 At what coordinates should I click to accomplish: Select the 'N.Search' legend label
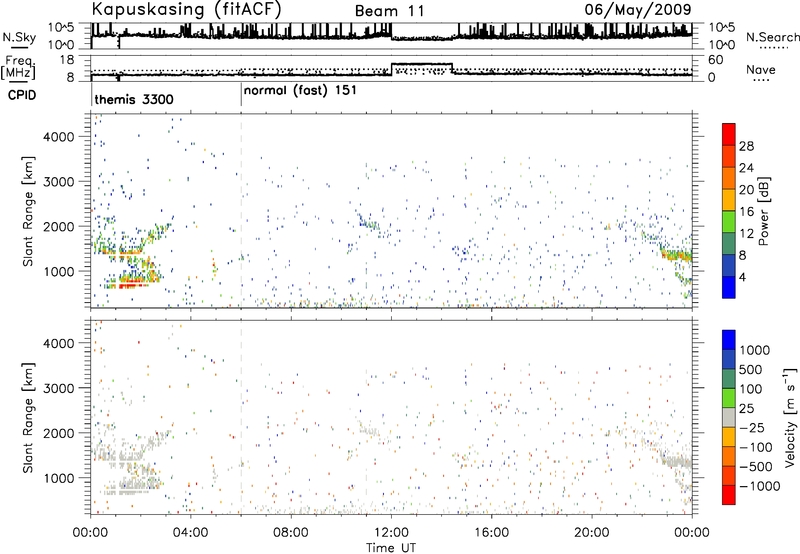coord(772,37)
